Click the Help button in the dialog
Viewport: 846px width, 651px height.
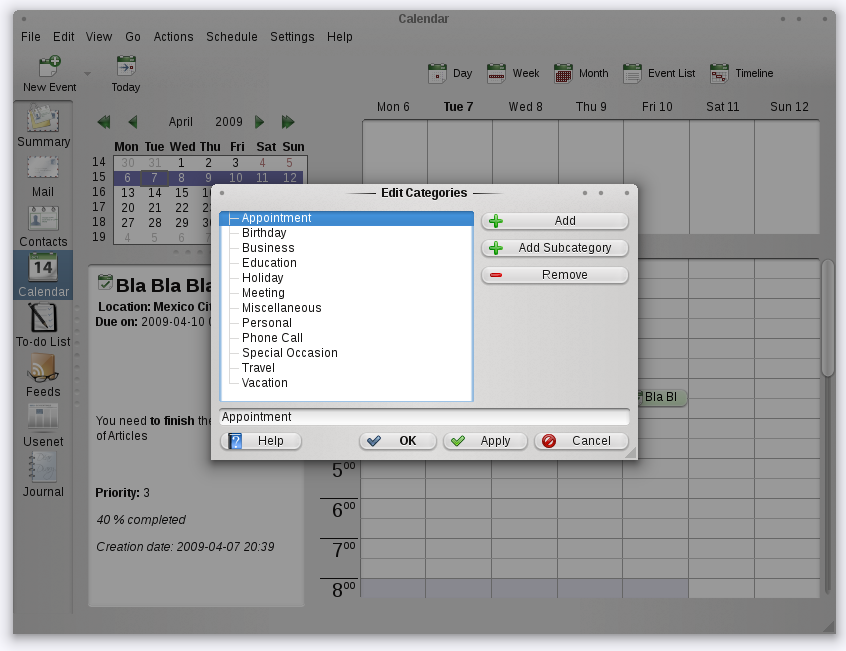tap(261, 441)
